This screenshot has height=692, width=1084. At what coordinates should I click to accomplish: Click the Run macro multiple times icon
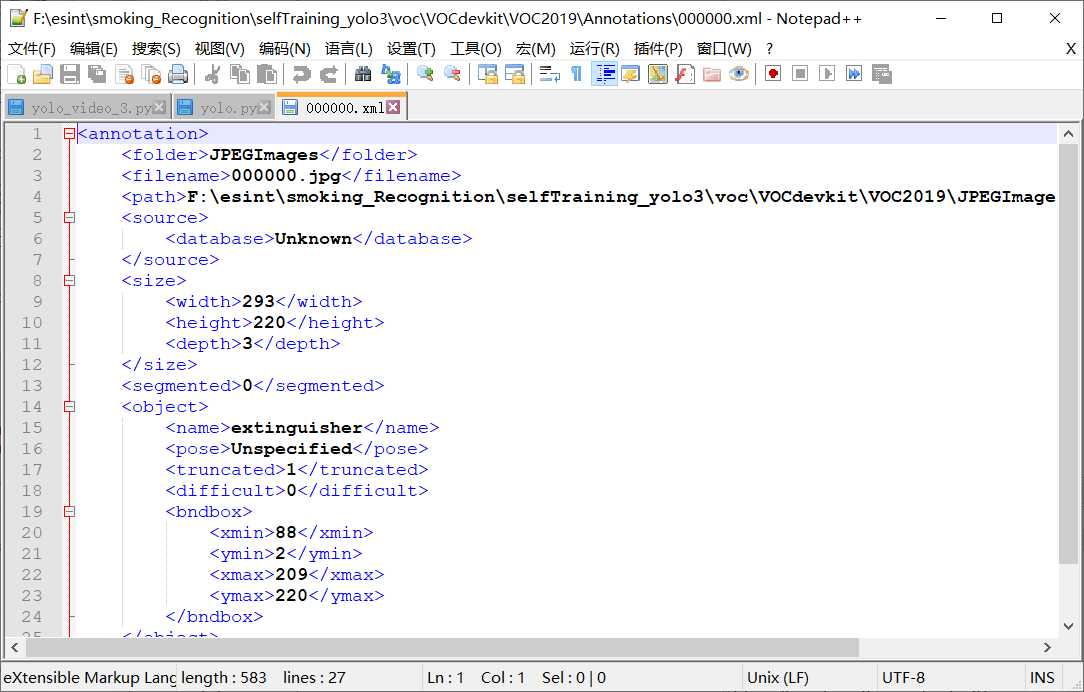click(854, 74)
